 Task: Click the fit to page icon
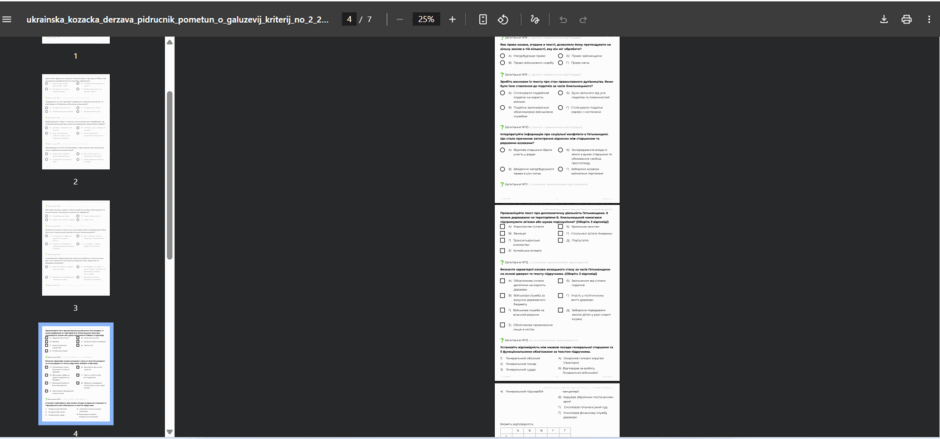(483, 19)
